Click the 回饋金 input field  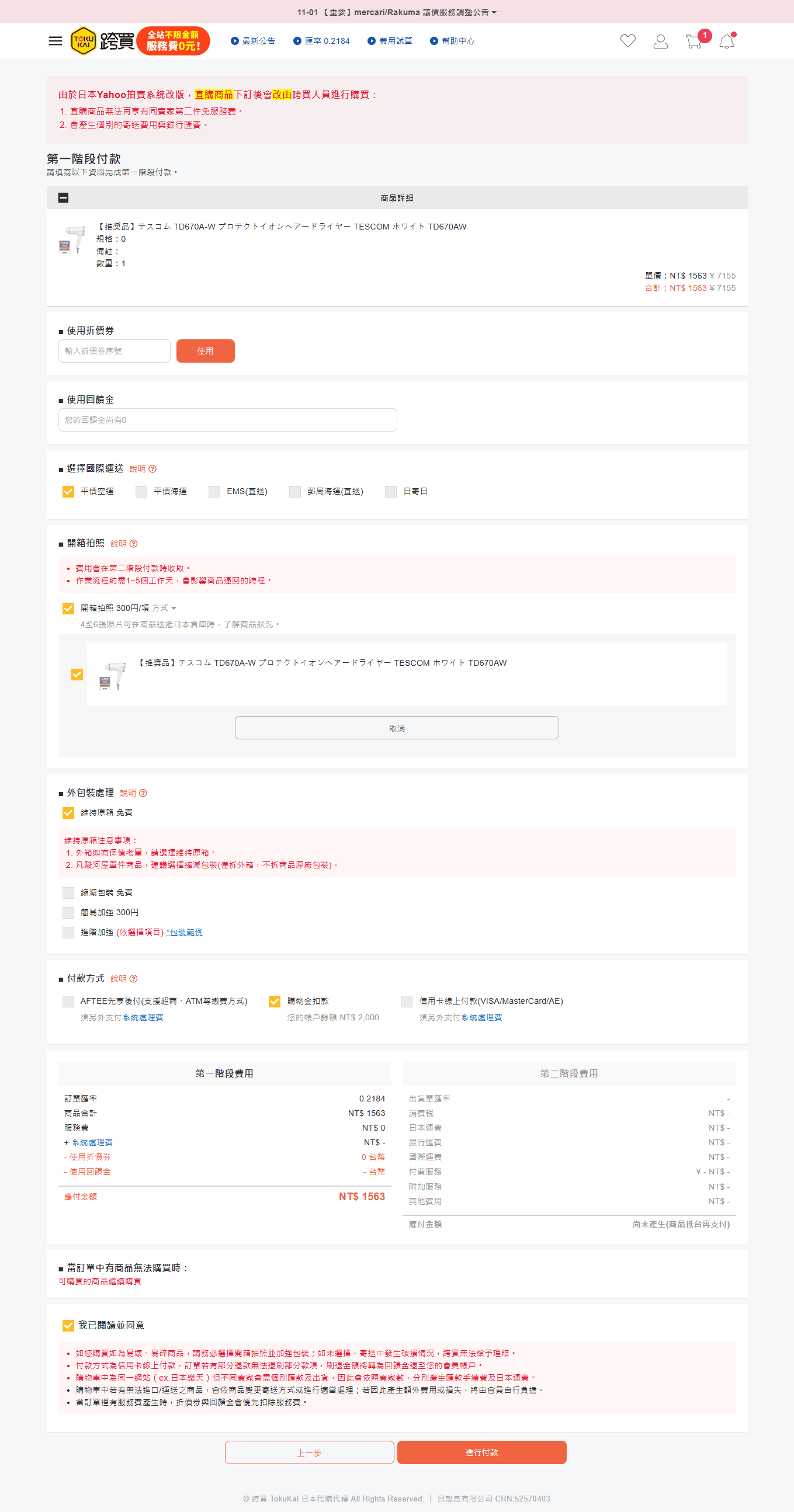pos(228,420)
